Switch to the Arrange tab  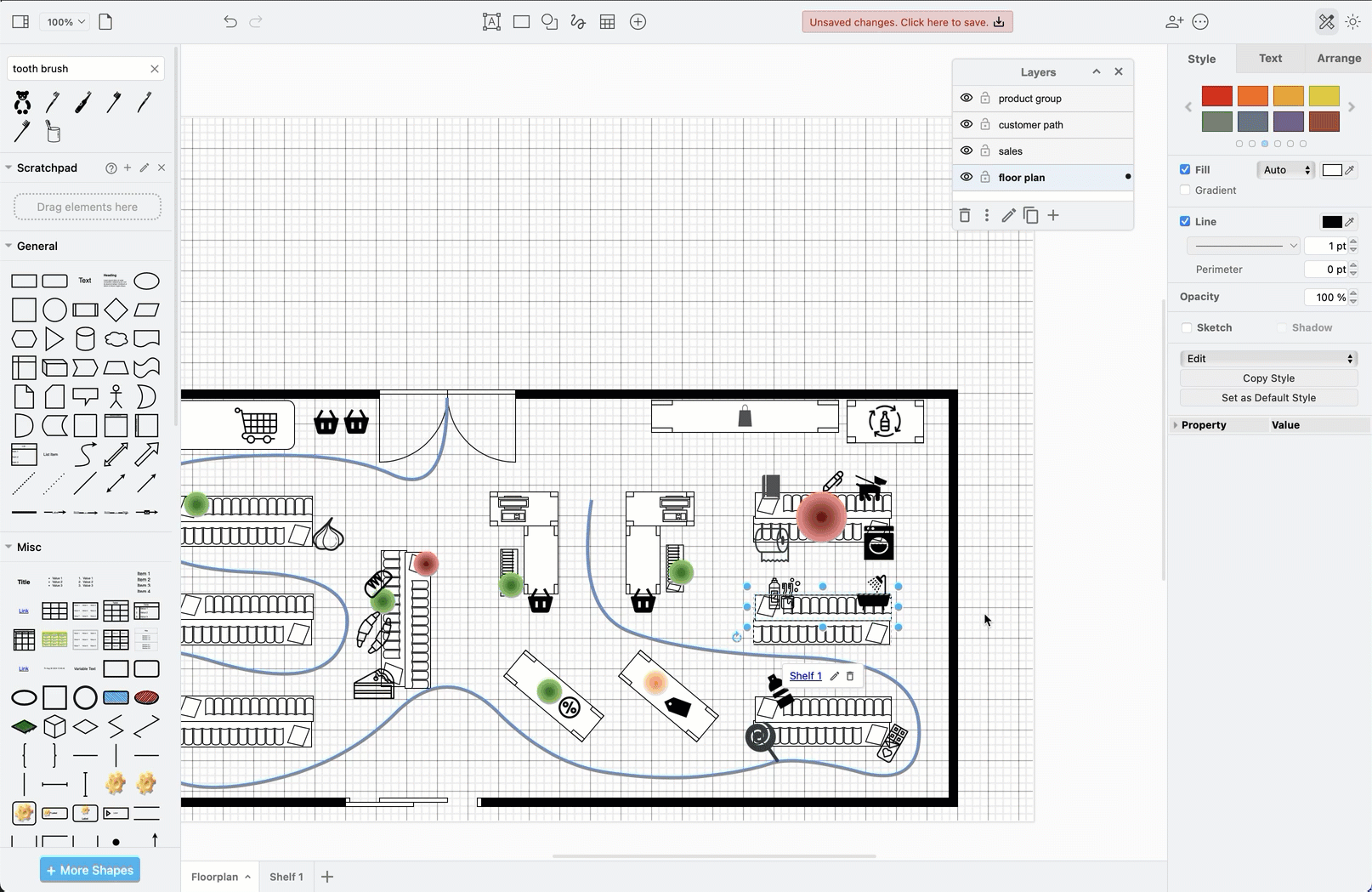click(x=1338, y=58)
